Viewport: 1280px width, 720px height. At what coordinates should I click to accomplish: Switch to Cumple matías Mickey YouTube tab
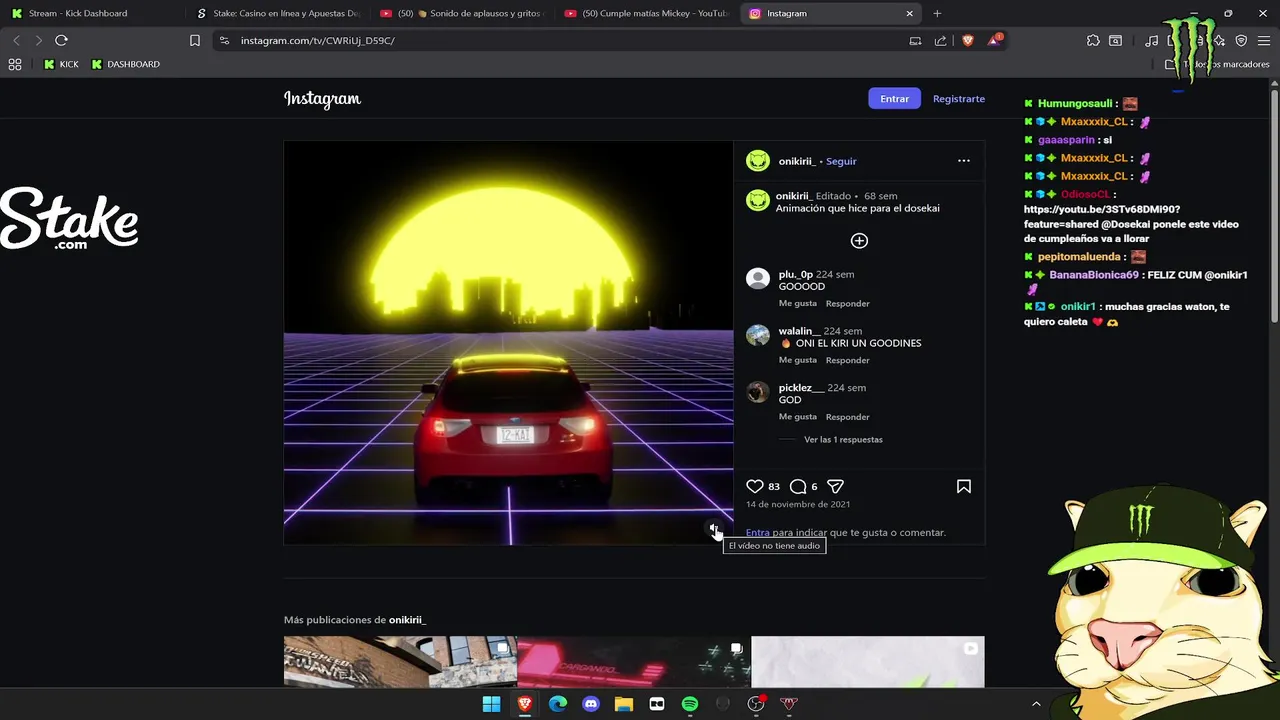pos(645,13)
